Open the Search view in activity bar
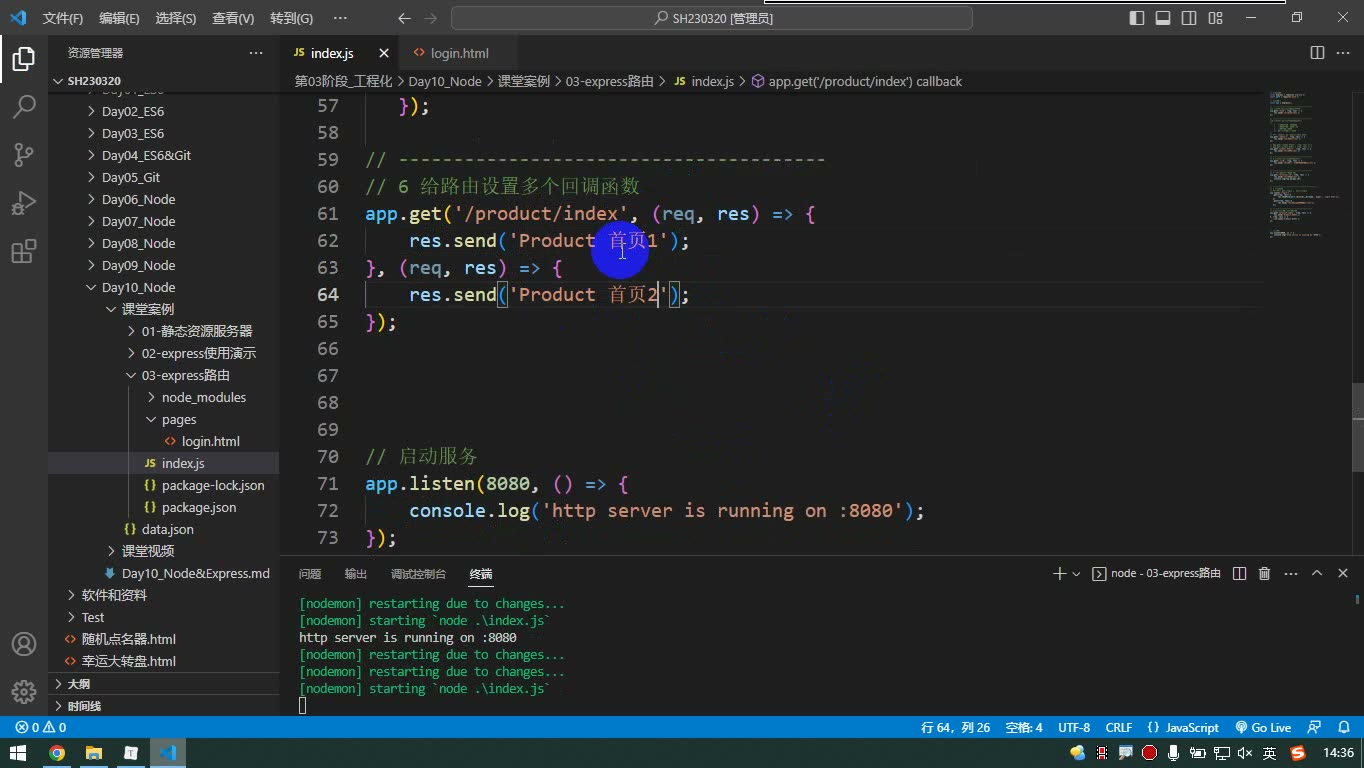 pyautogui.click(x=24, y=106)
